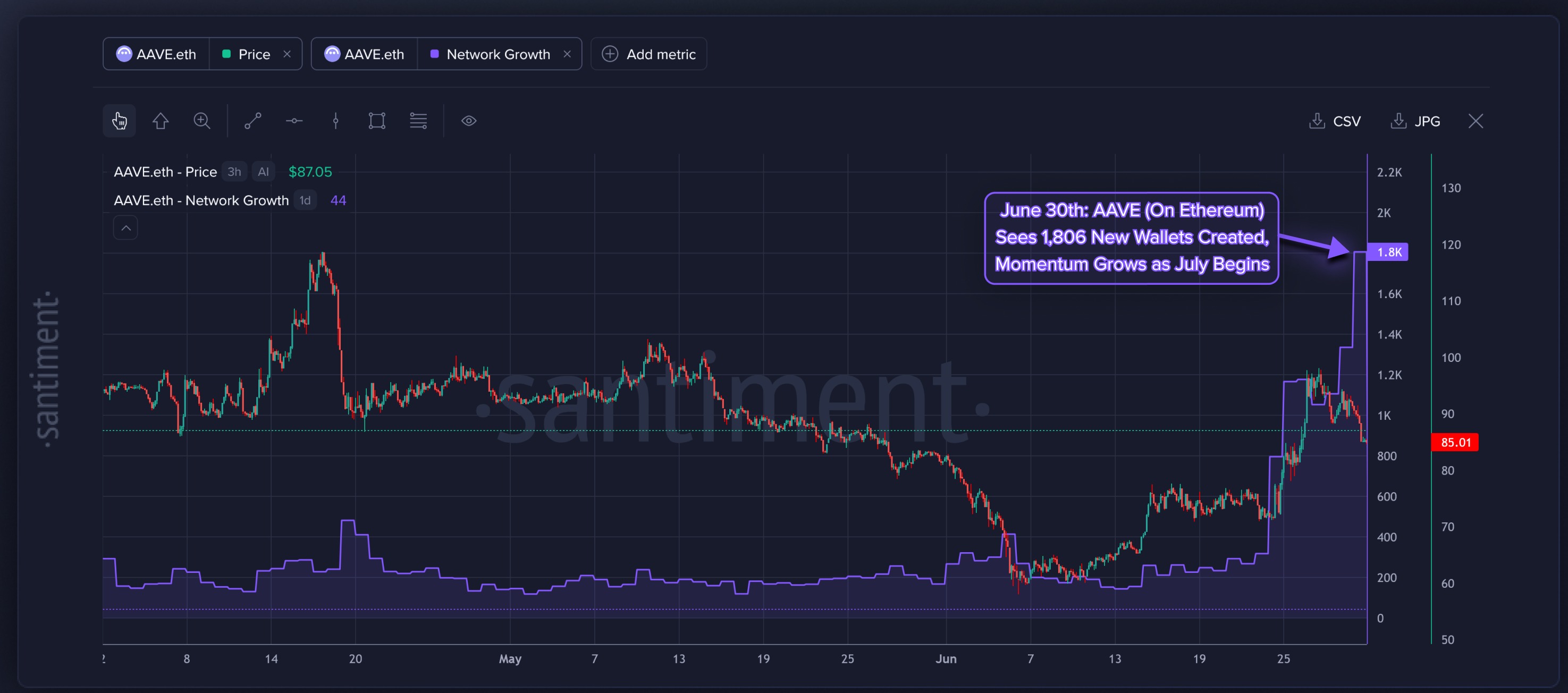The image size is (1568, 693).
Task: Click the 1.8K network growth axis tag
Action: pos(1388,252)
